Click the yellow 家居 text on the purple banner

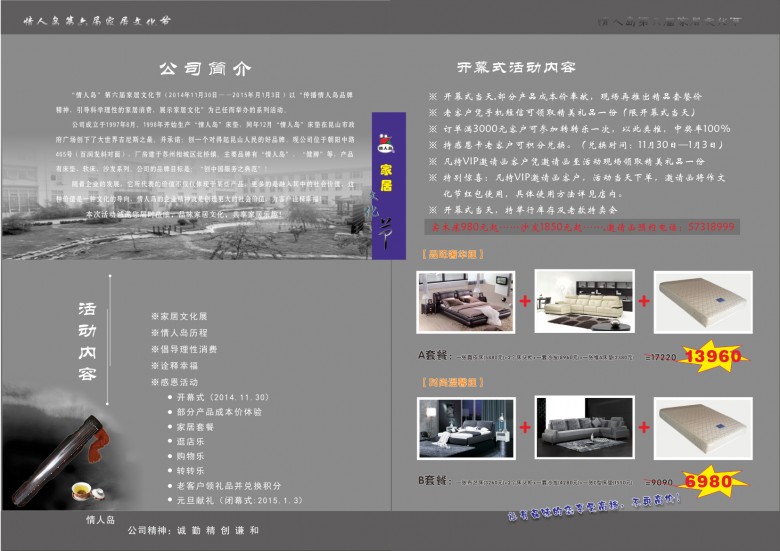coord(386,178)
